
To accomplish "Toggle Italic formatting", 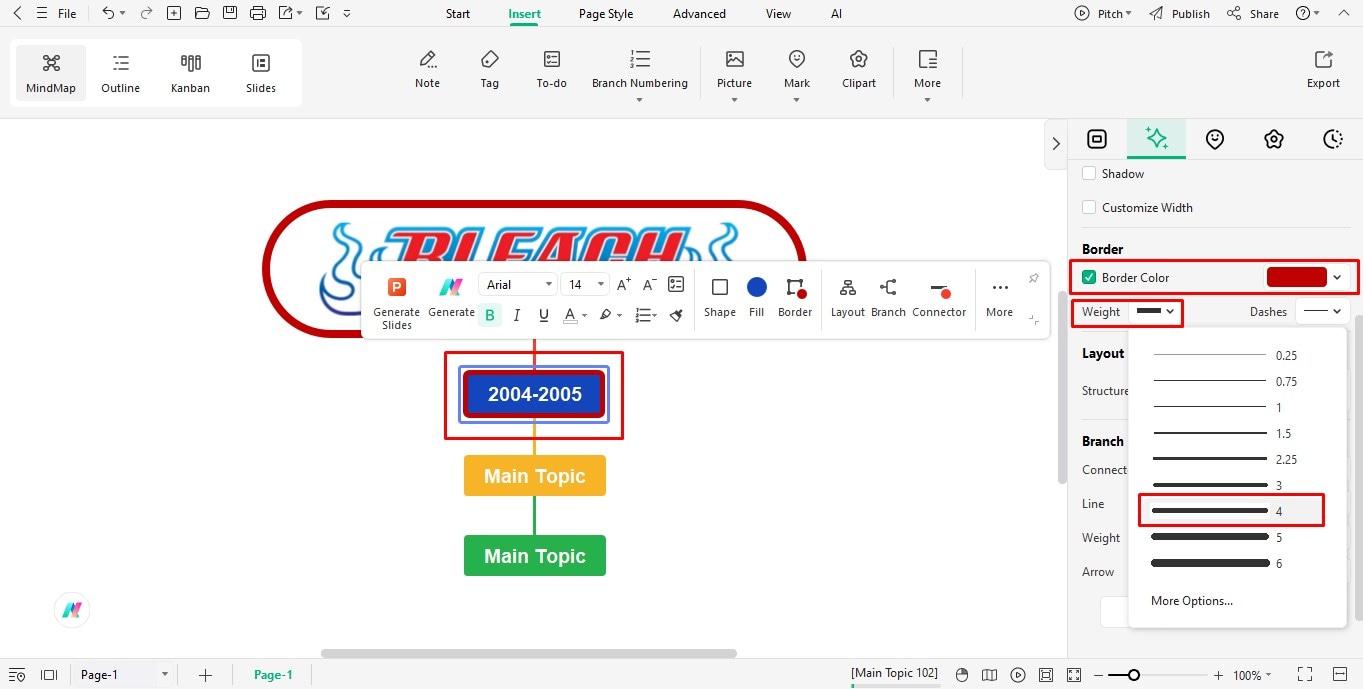I will (x=517, y=315).
